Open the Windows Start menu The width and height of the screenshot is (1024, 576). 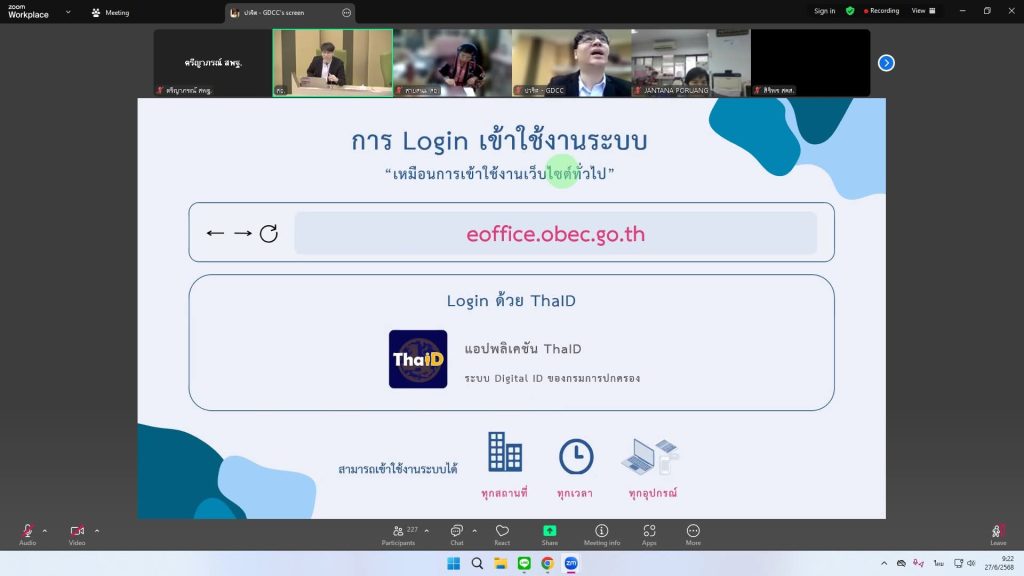click(453, 563)
